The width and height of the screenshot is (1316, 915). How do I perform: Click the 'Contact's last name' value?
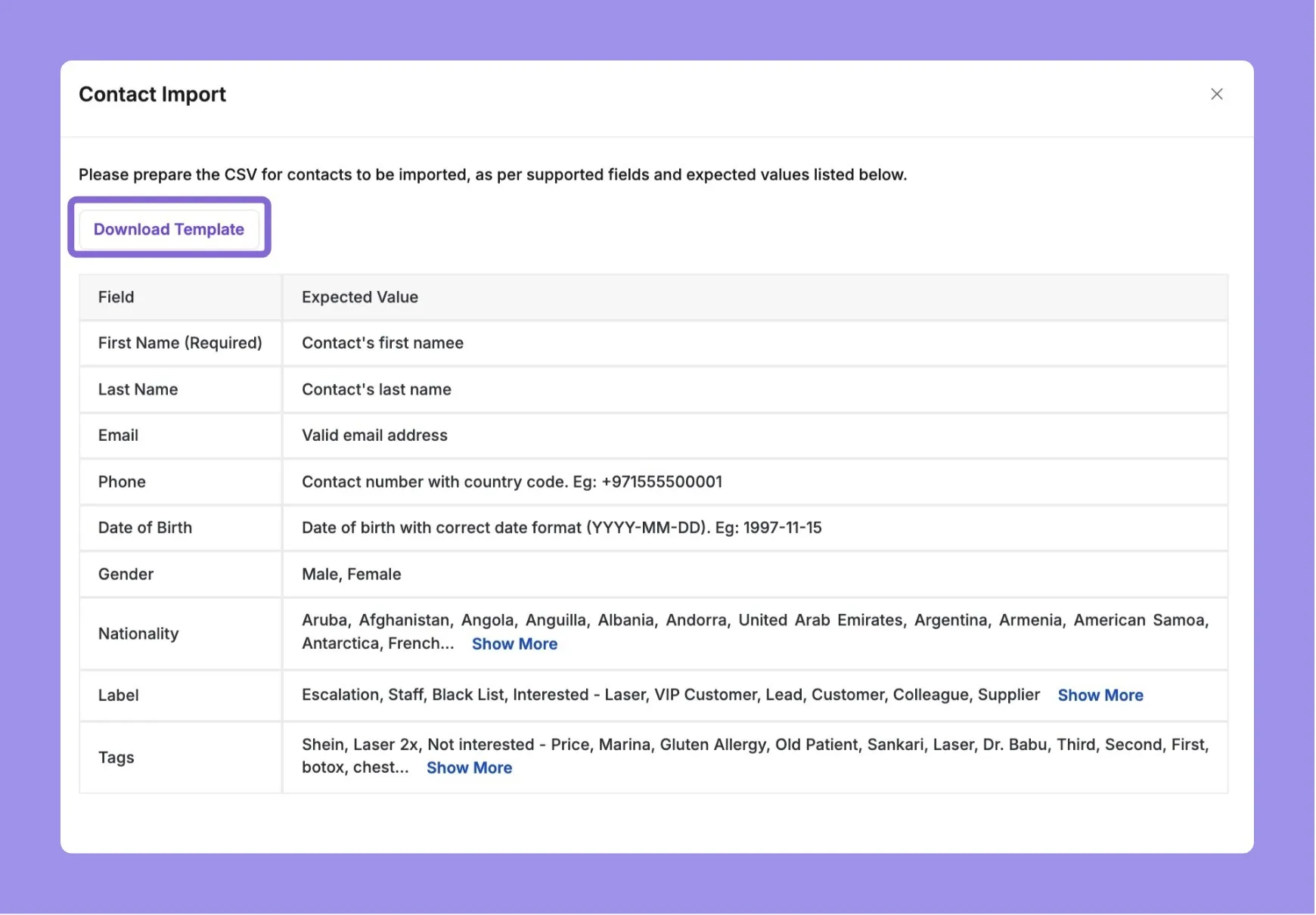click(377, 389)
